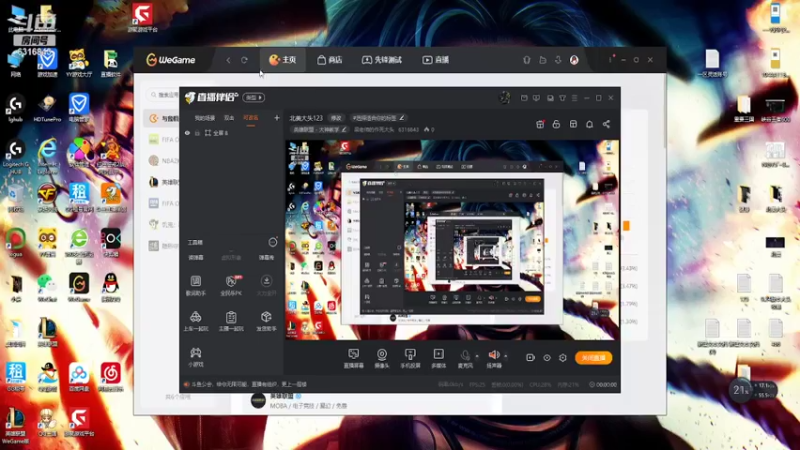
Task: Click the orange 关闭直播 button
Action: tap(593, 358)
